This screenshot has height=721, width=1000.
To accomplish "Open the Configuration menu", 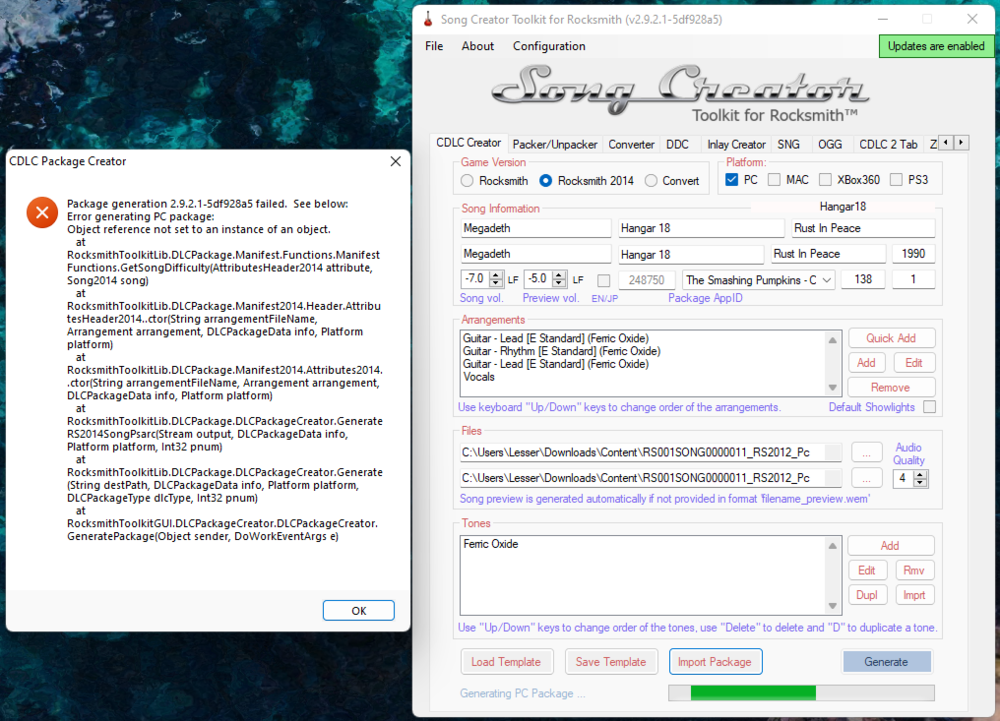I will pos(549,46).
